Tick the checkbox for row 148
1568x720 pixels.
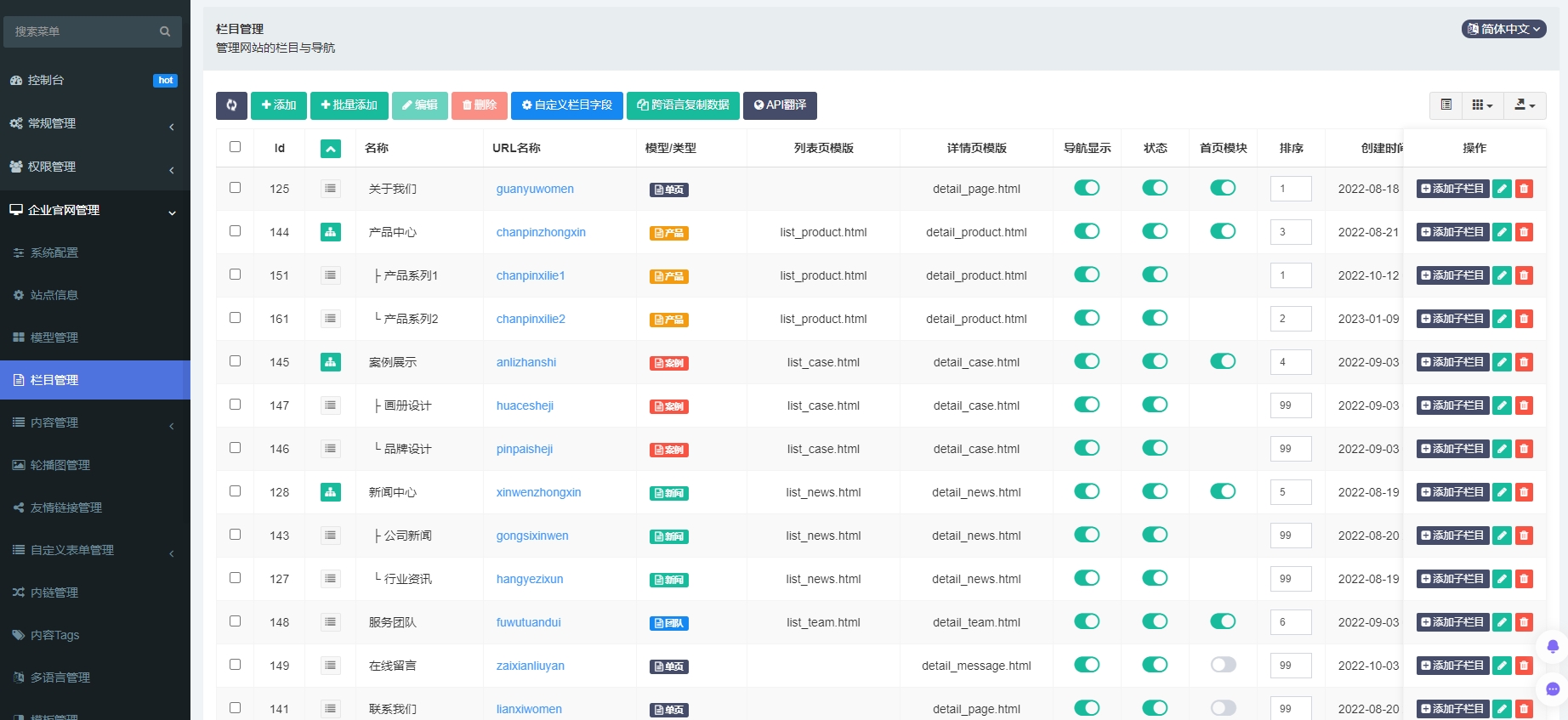click(x=235, y=621)
